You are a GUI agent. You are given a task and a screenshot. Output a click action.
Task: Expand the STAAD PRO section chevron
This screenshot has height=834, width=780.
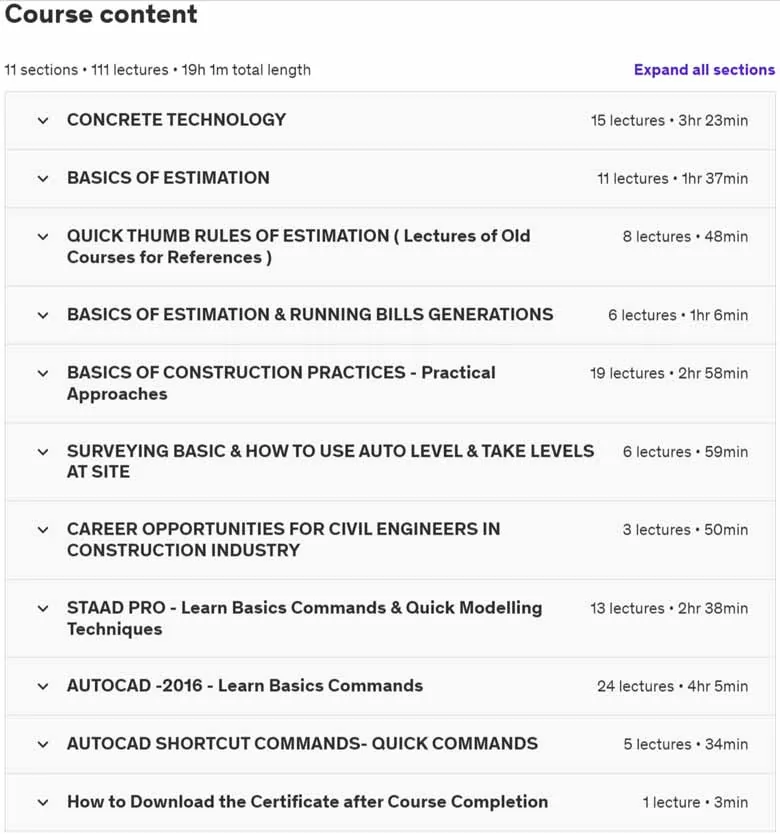click(x=43, y=608)
